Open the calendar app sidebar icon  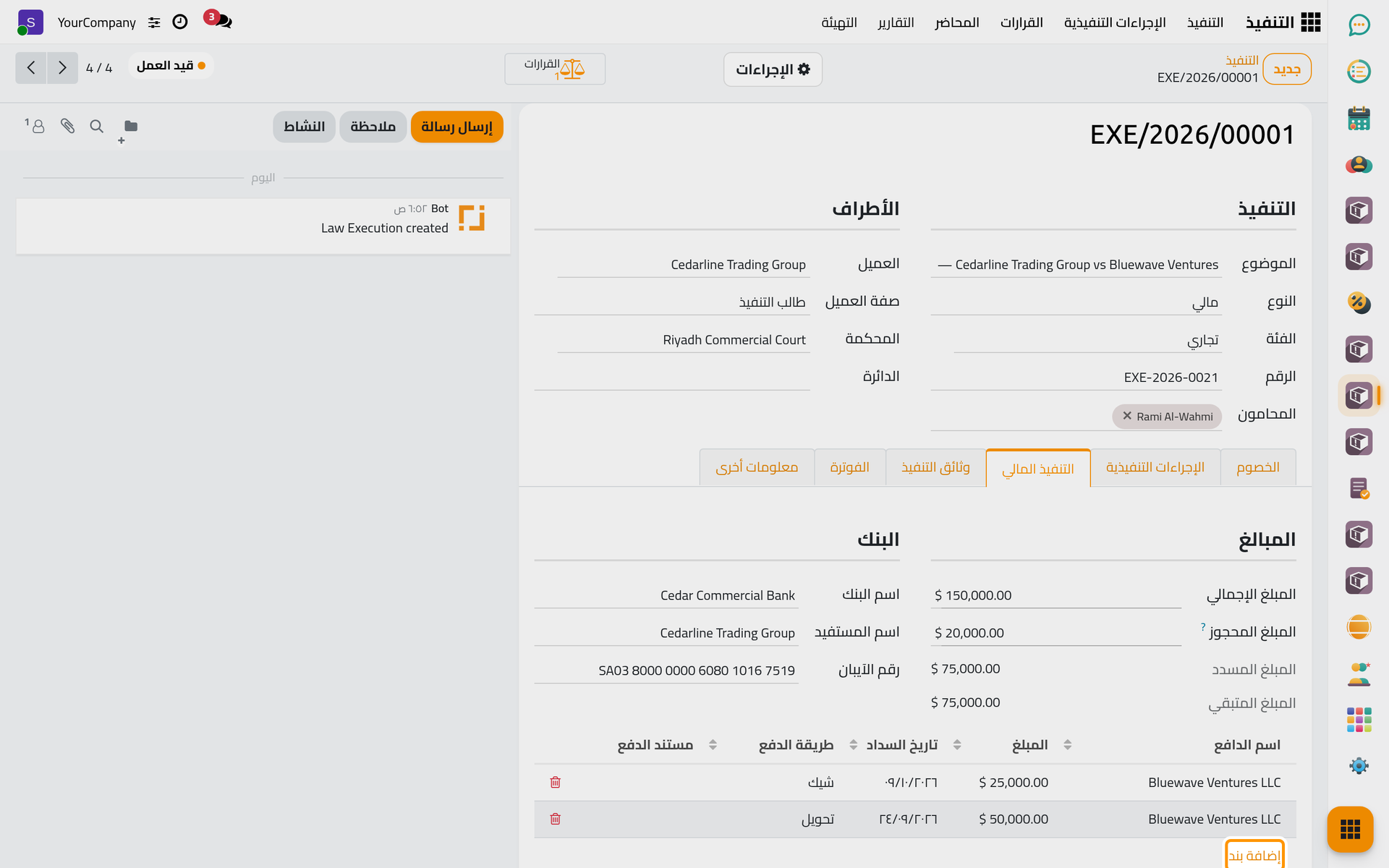pos(1359,118)
